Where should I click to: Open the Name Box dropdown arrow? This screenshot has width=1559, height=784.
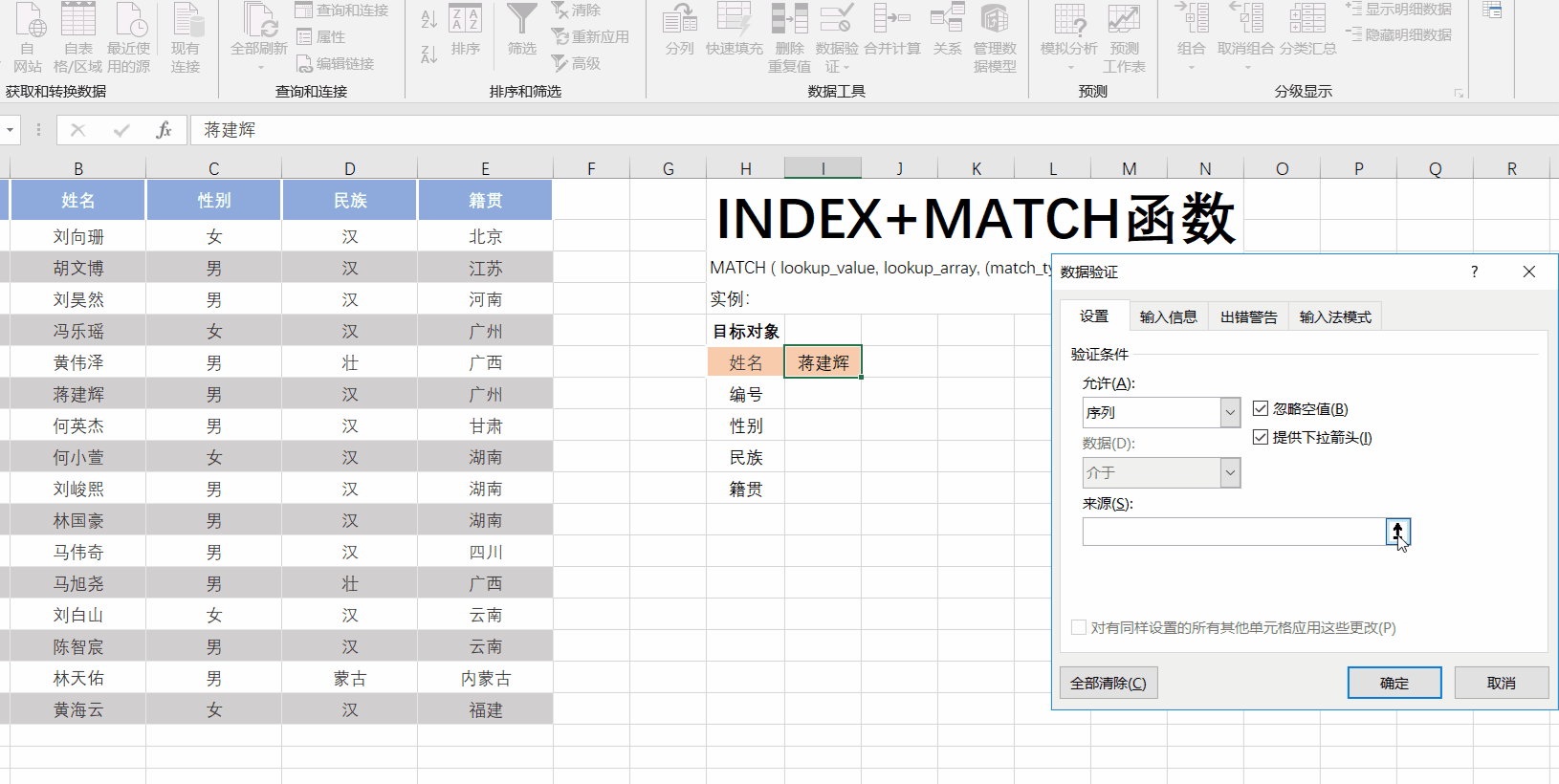click(10, 130)
